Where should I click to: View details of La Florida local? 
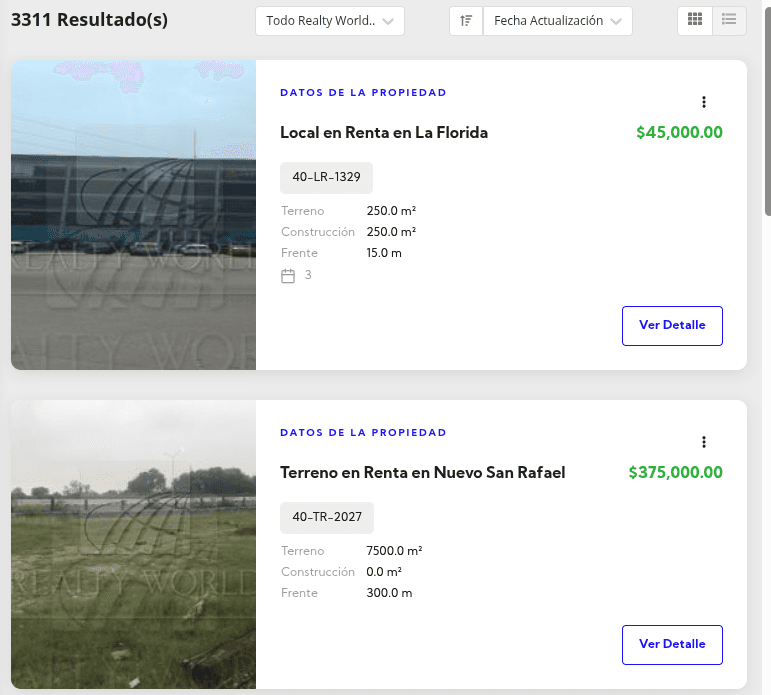[x=672, y=326]
